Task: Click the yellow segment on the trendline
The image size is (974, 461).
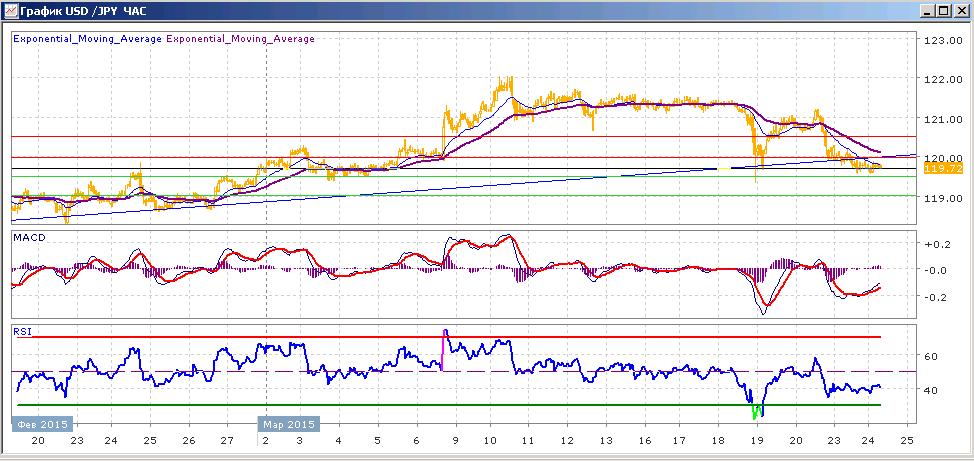Action: point(724,168)
